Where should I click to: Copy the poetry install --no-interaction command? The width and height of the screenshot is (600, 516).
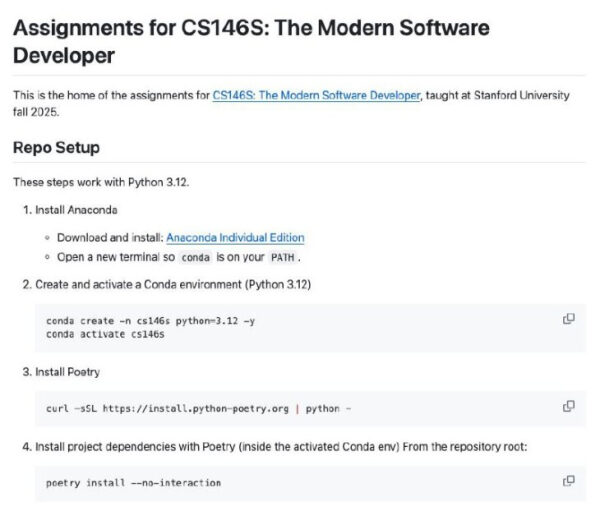coord(569,481)
